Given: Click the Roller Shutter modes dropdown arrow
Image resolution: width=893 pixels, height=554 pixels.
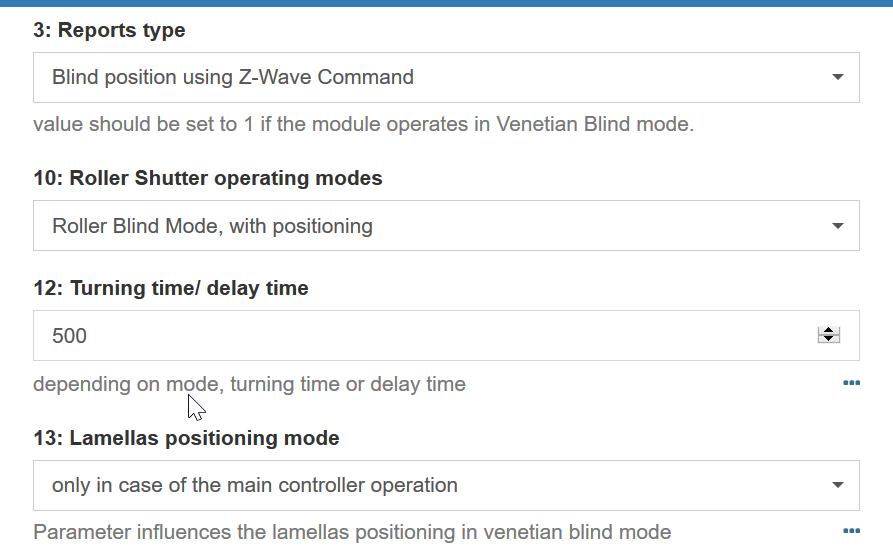Looking at the screenshot, I should (838, 226).
